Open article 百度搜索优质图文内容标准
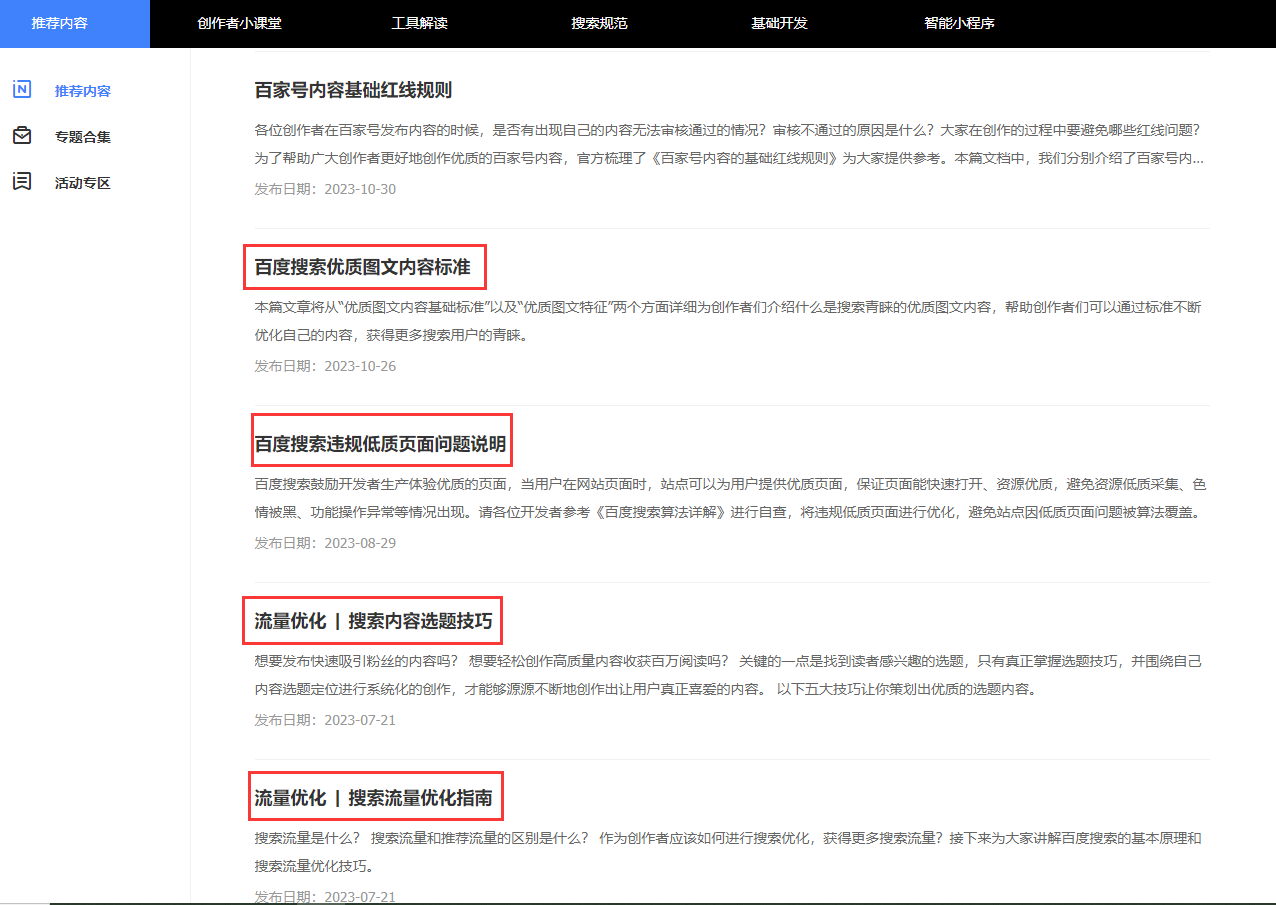This screenshot has height=905, width=1276. click(362, 267)
